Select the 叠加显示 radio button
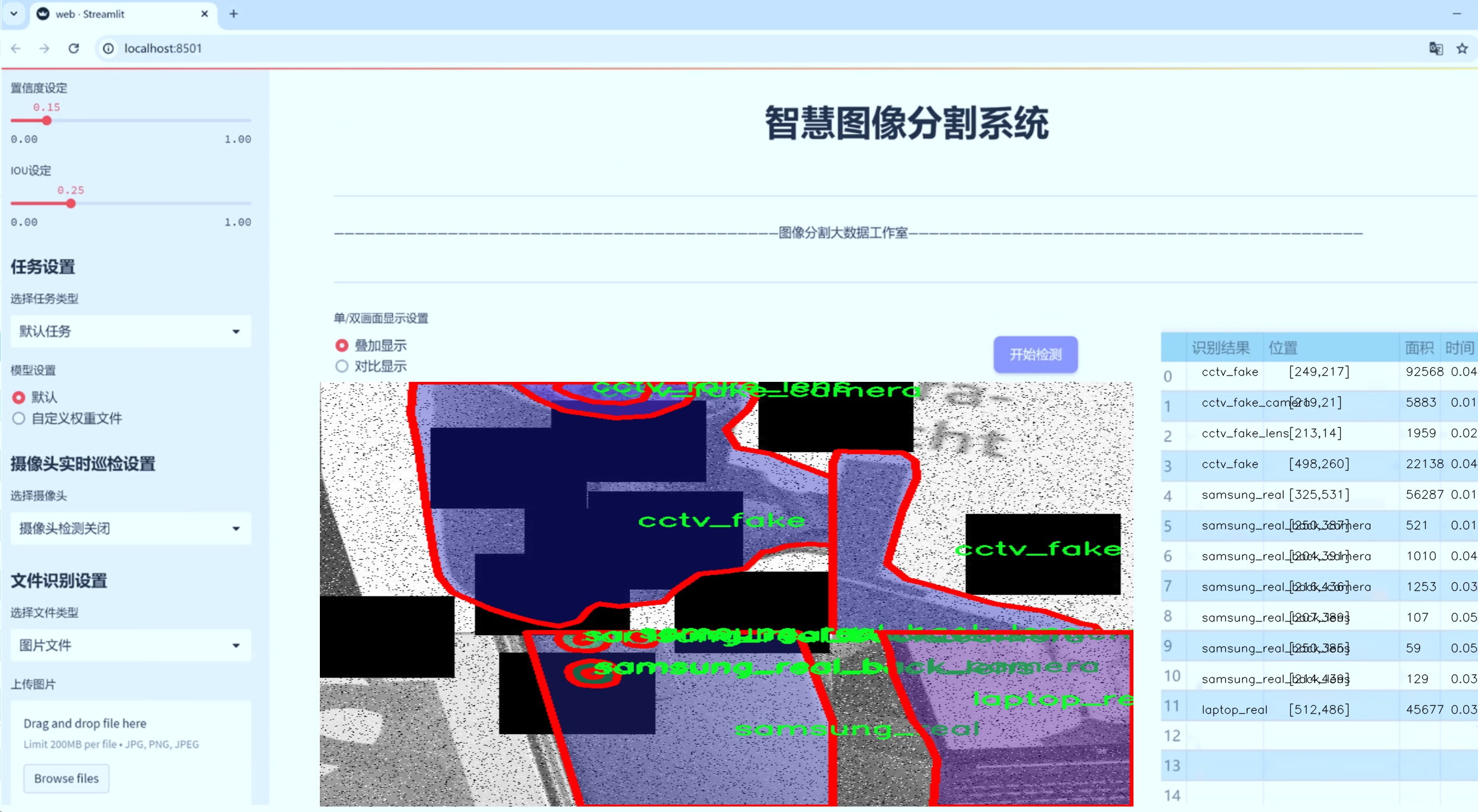 341,346
